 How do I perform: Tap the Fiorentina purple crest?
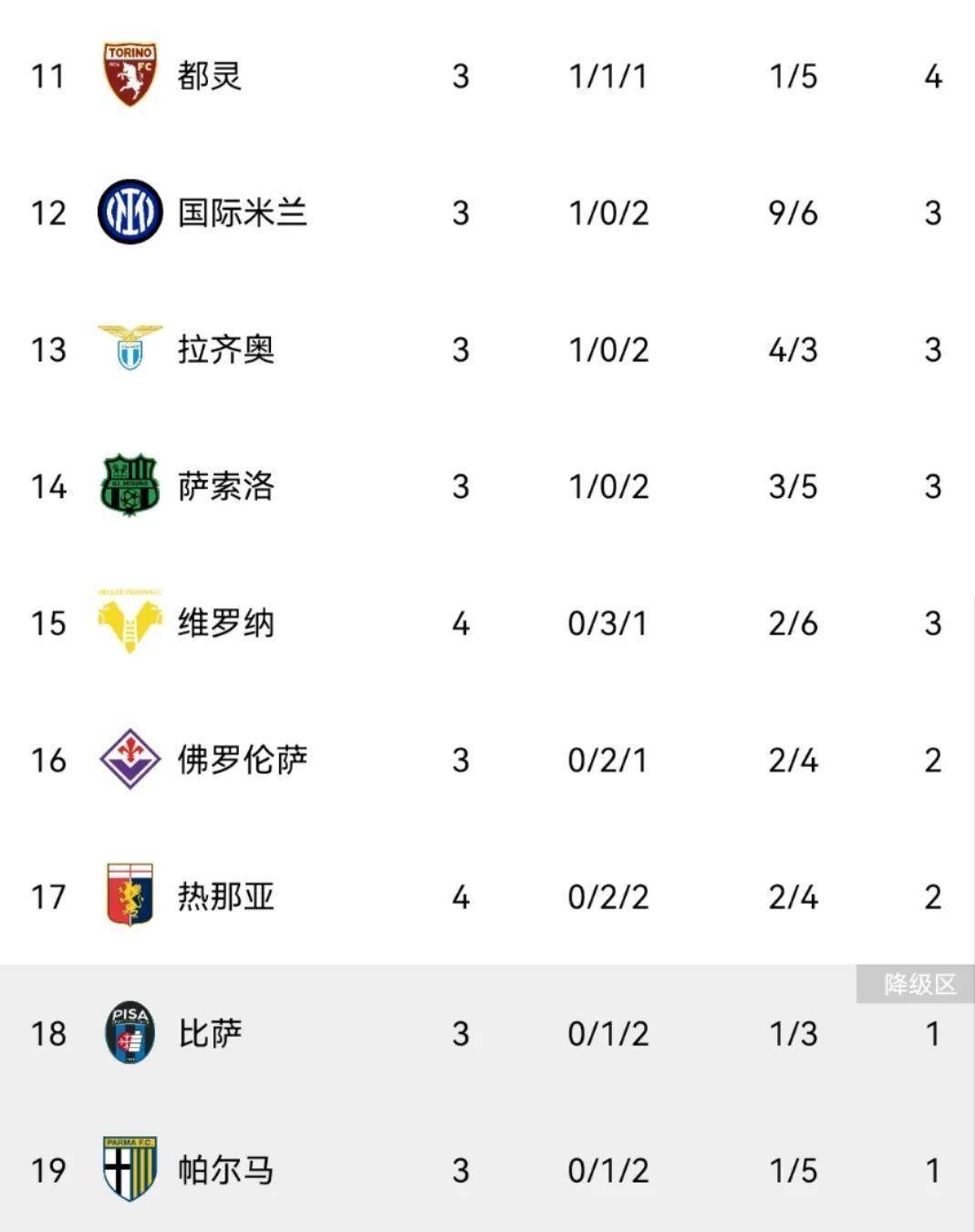[x=130, y=759]
